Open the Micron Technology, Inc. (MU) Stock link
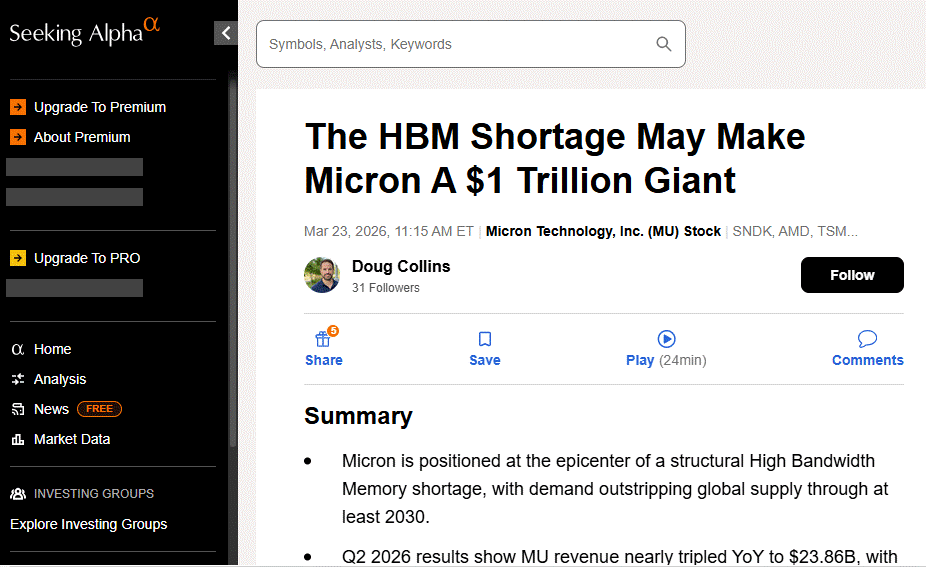Image resolution: width=926 pixels, height=567 pixels. pyautogui.click(x=603, y=231)
